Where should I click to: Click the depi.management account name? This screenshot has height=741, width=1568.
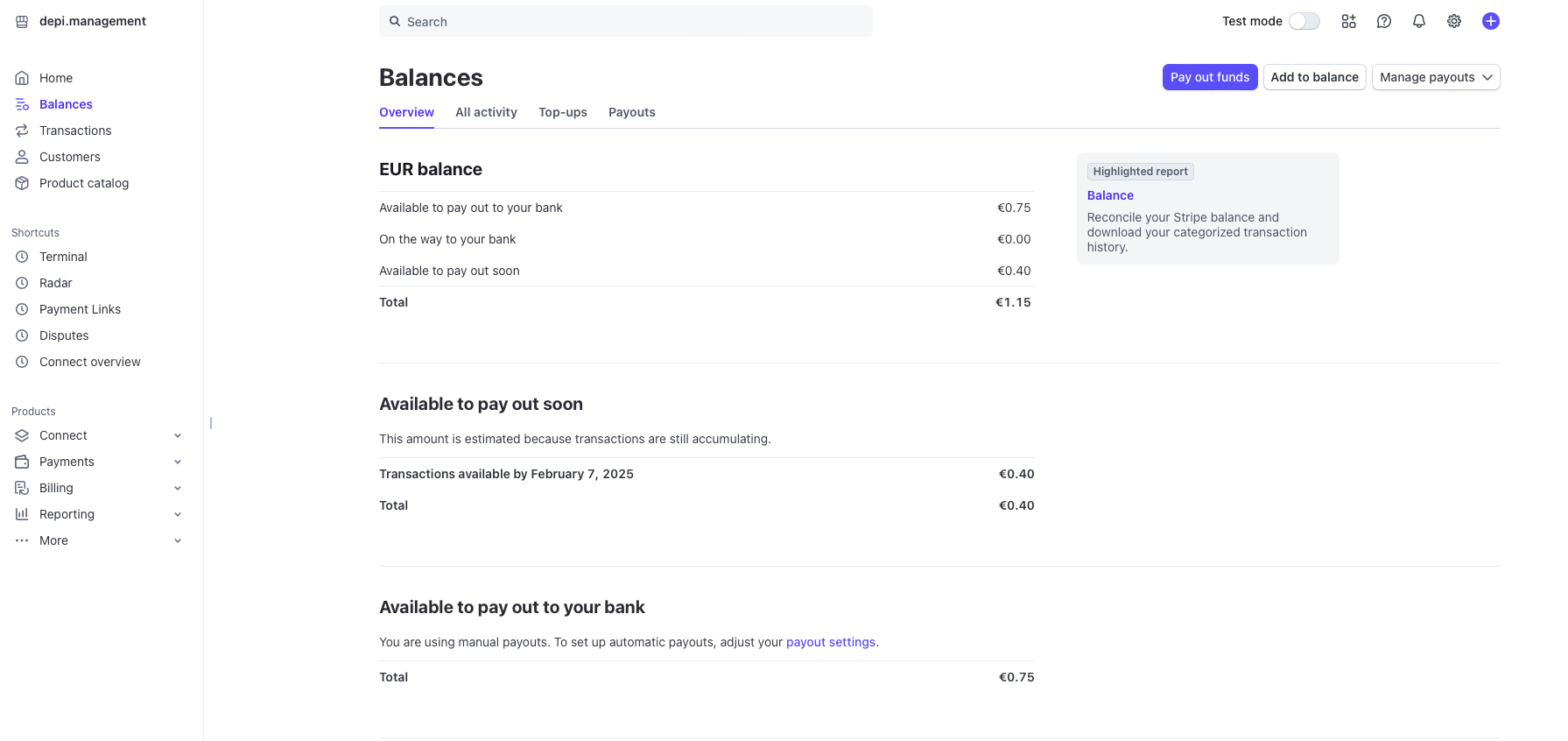click(93, 21)
